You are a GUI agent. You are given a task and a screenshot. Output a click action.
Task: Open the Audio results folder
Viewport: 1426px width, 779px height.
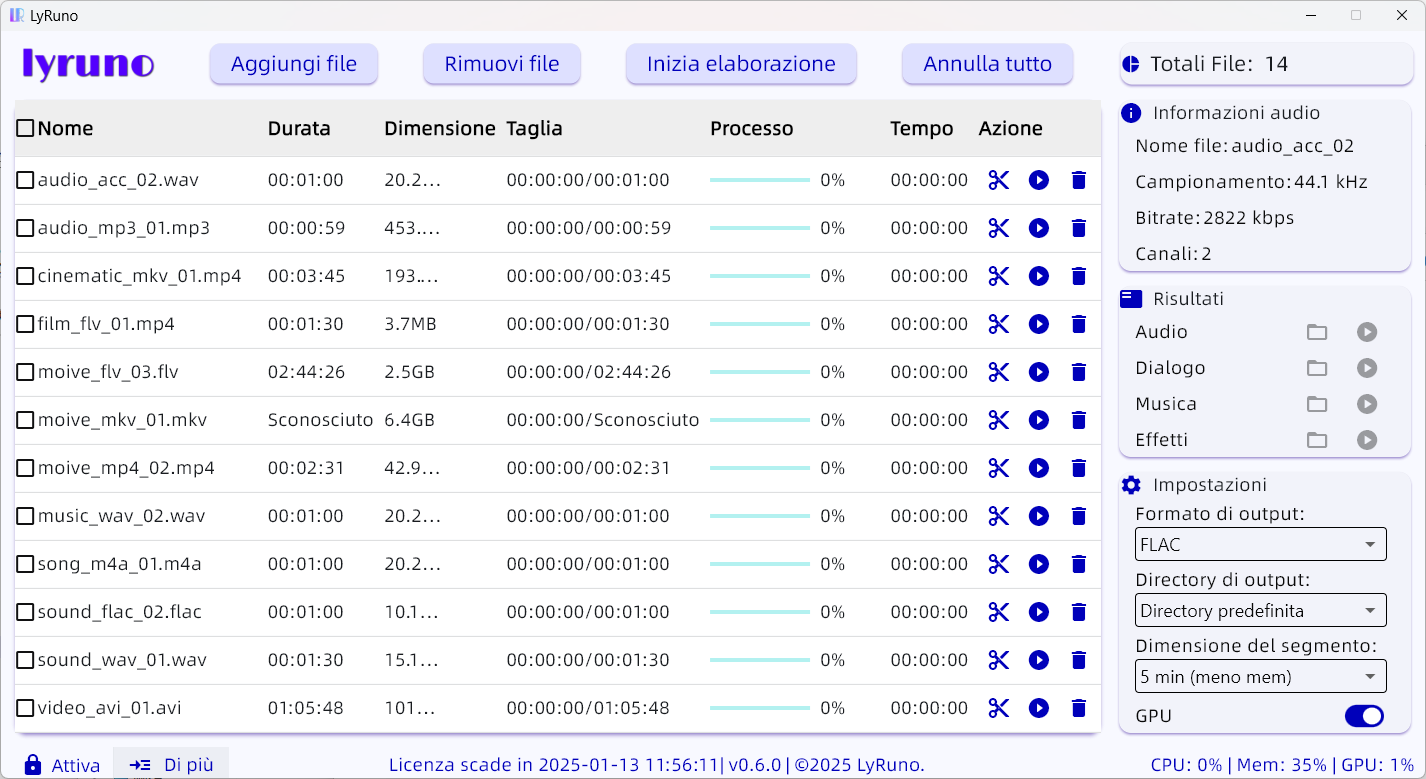click(x=1317, y=332)
